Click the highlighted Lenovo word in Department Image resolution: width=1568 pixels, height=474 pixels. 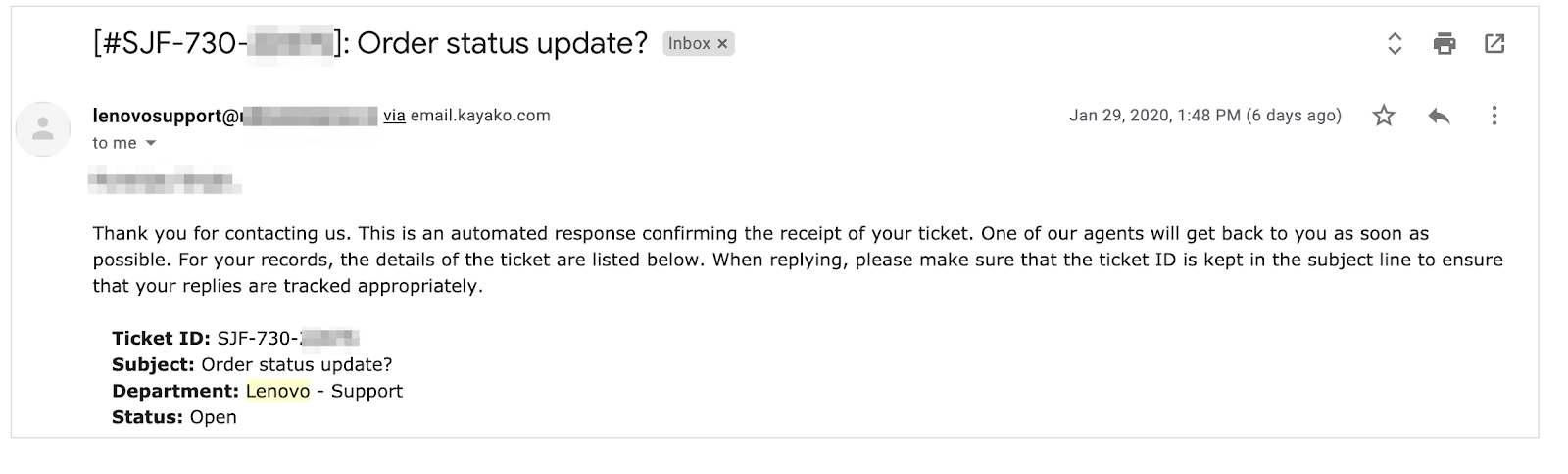[x=278, y=391]
